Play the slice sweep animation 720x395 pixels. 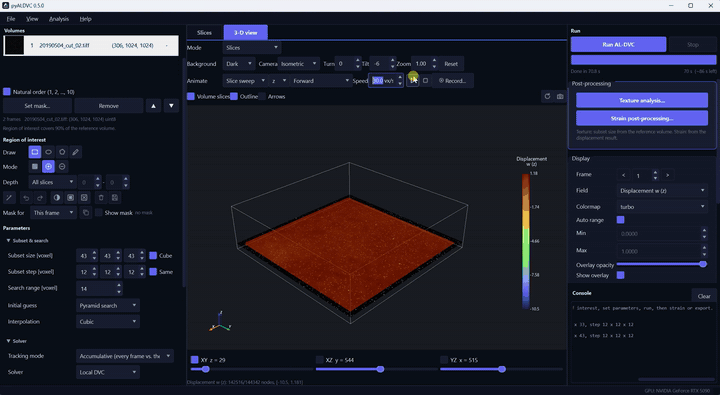click(x=412, y=80)
